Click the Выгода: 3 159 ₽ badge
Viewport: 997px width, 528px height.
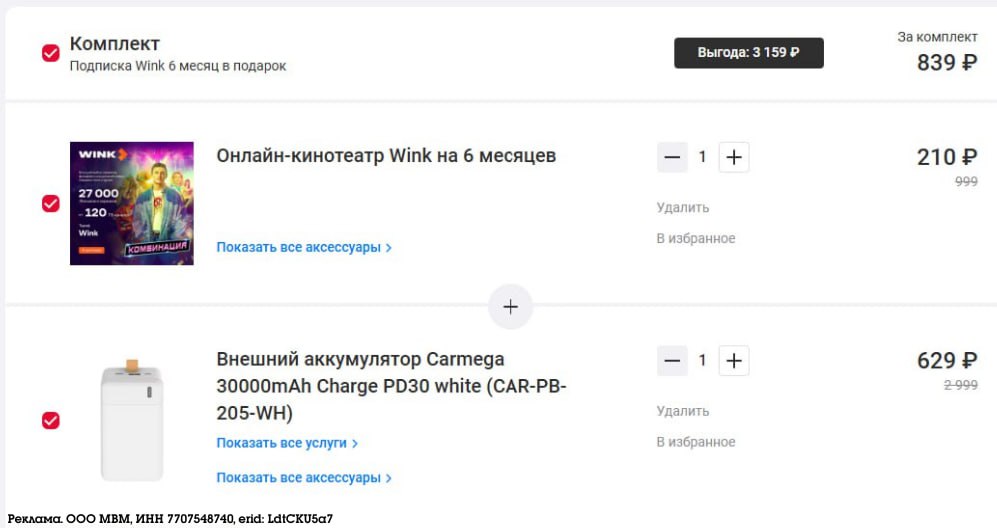click(749, 53)
